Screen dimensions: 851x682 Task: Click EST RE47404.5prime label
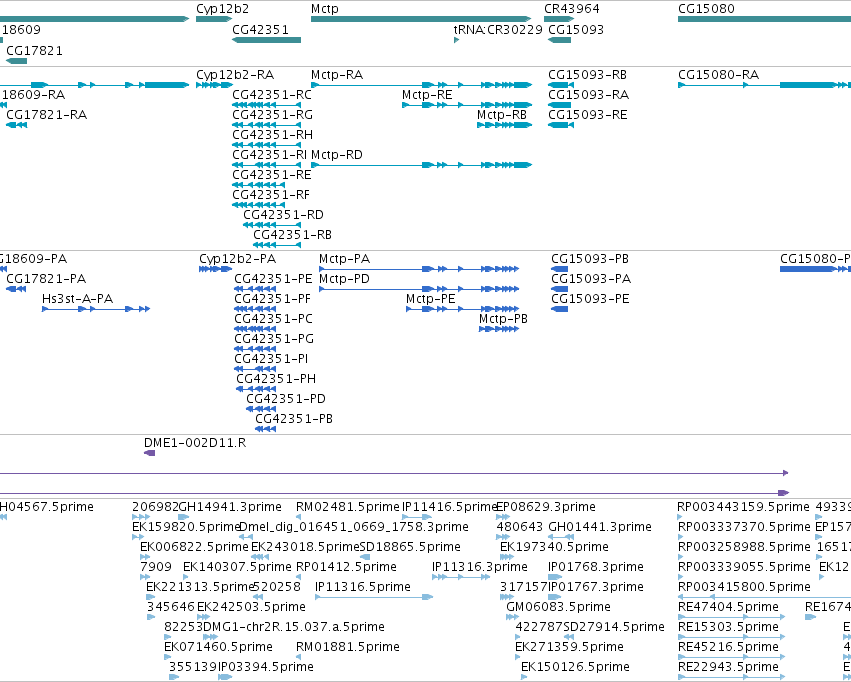point(728,607)
